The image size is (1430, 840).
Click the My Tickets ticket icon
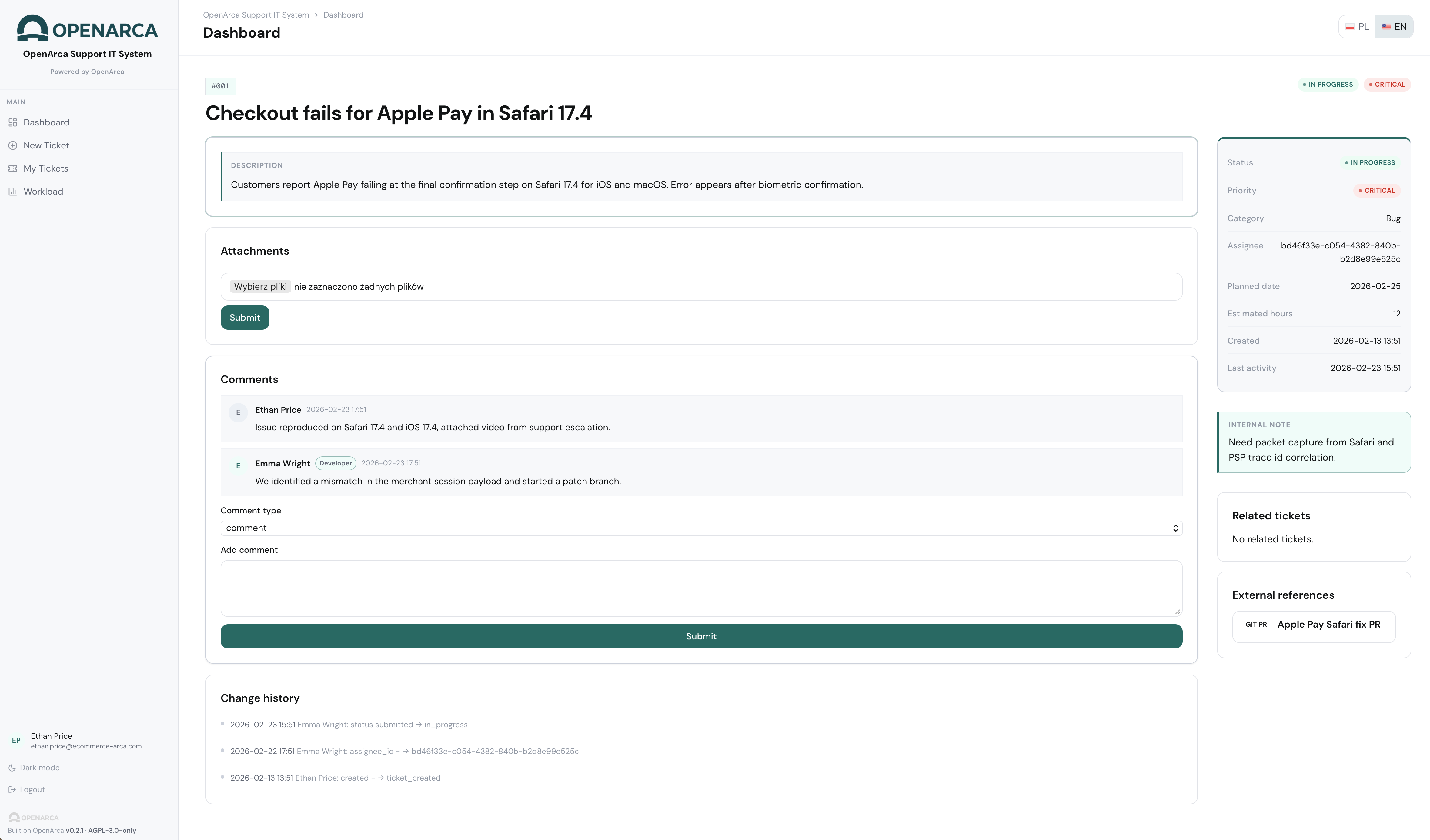click(x=12, y=168)
